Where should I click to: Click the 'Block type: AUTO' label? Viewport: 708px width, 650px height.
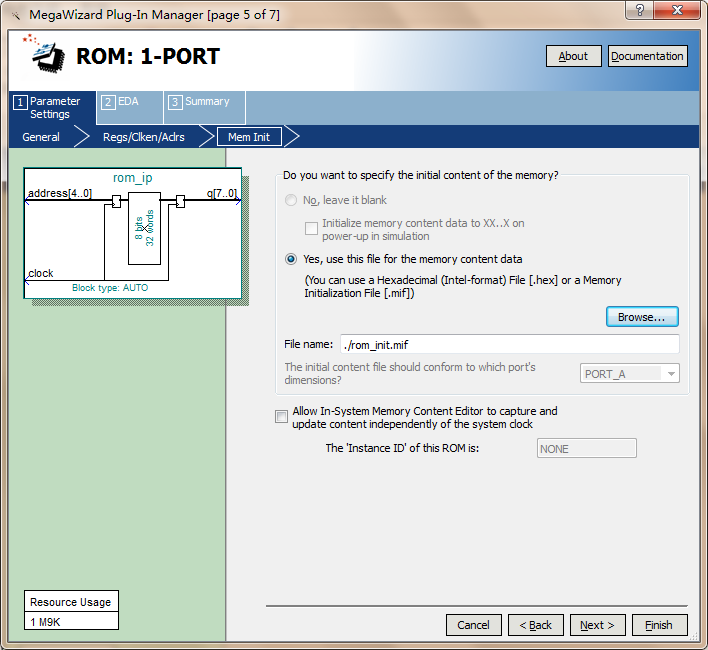[110, 288]
